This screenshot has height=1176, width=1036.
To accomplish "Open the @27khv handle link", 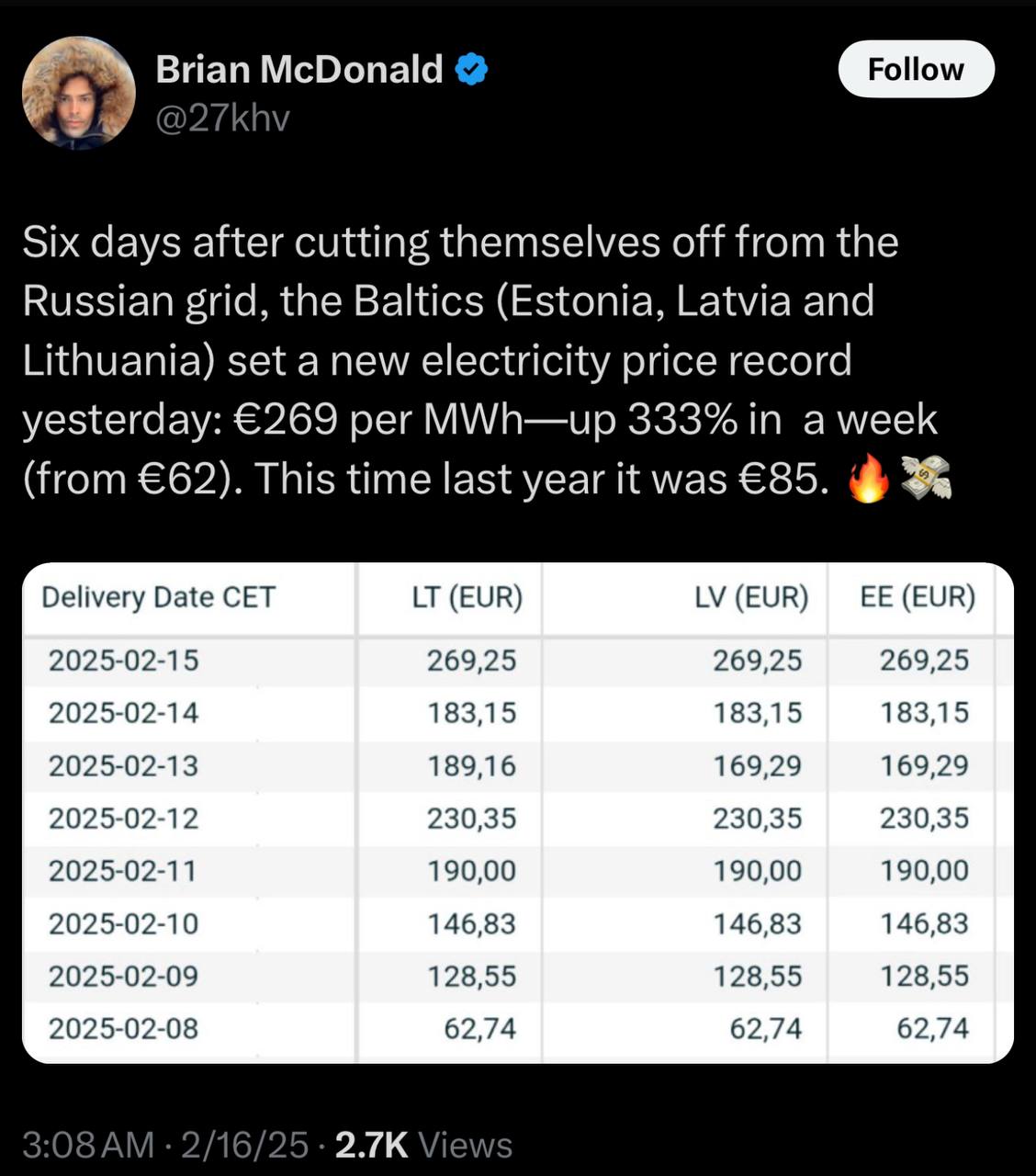I will [223, 118].
